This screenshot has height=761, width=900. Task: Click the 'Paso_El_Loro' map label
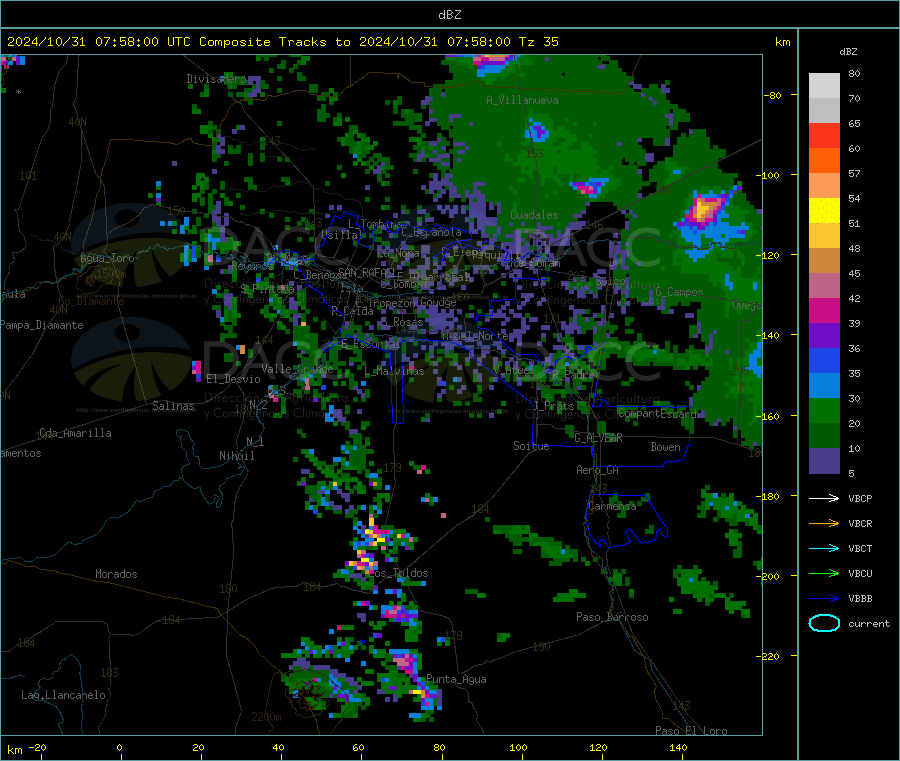click(x=691, y=731)
